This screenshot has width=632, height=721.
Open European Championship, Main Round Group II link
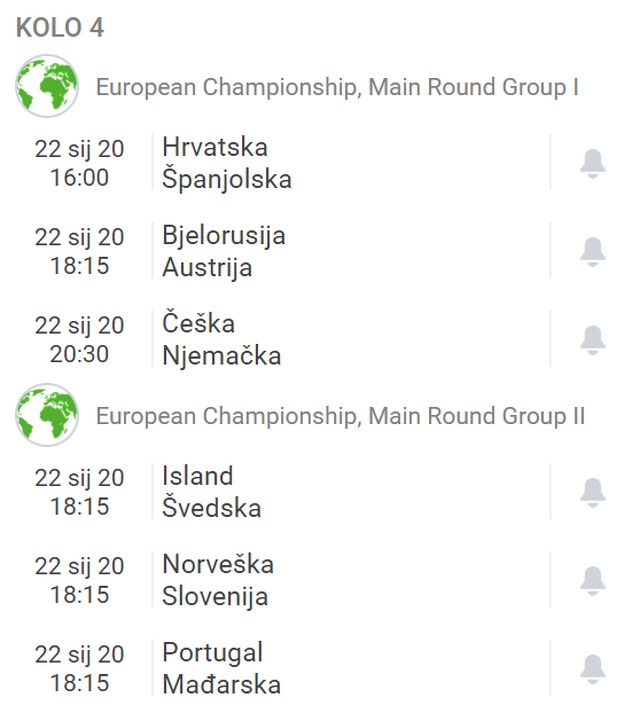[x=340, y=416]
